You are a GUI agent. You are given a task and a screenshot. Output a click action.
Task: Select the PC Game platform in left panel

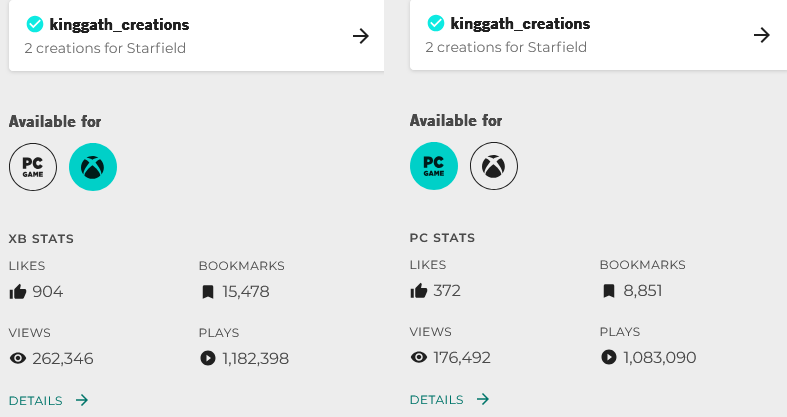tap(33, 167)
